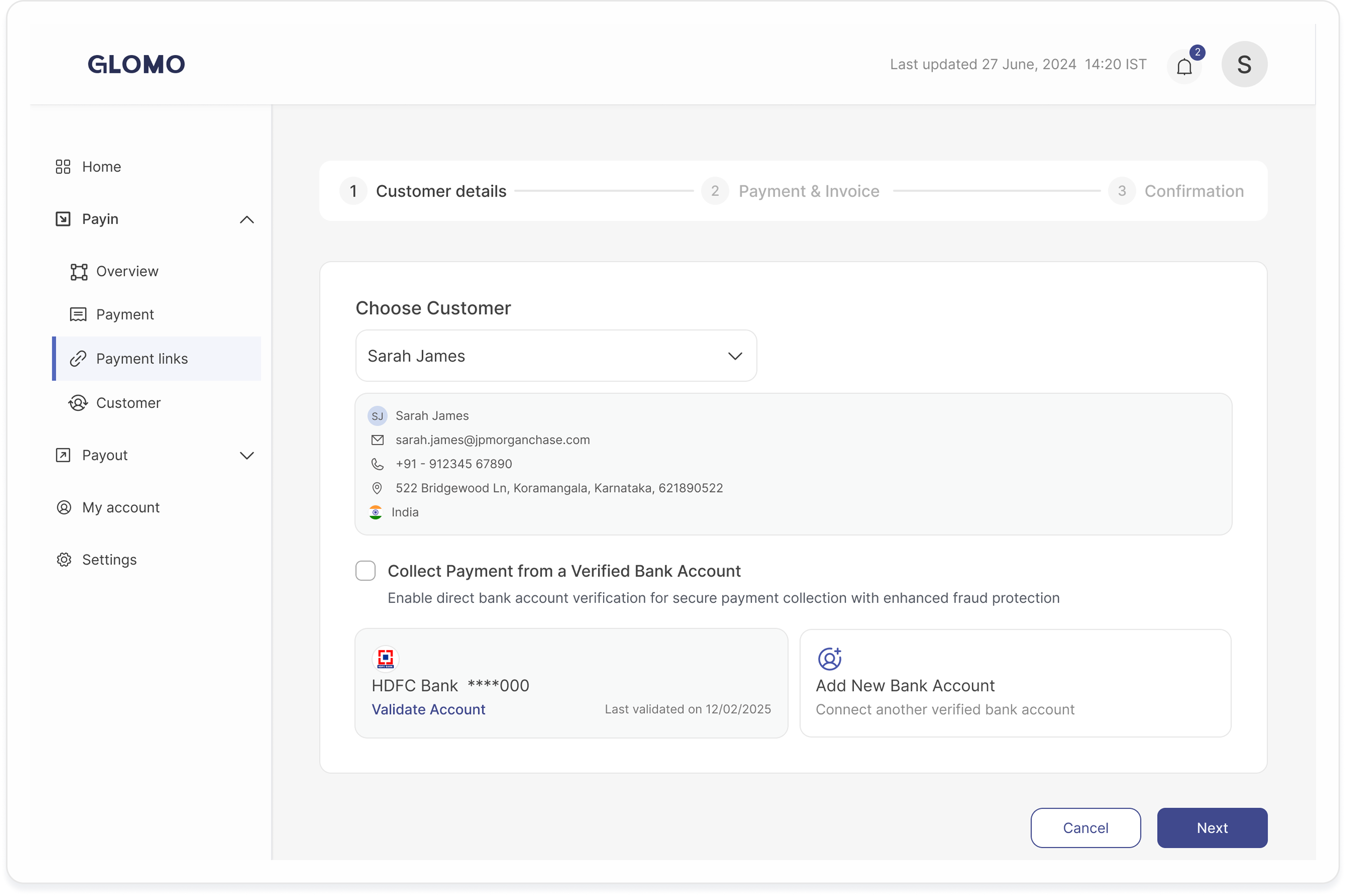Click the GLOMO logo

point(136,64)
